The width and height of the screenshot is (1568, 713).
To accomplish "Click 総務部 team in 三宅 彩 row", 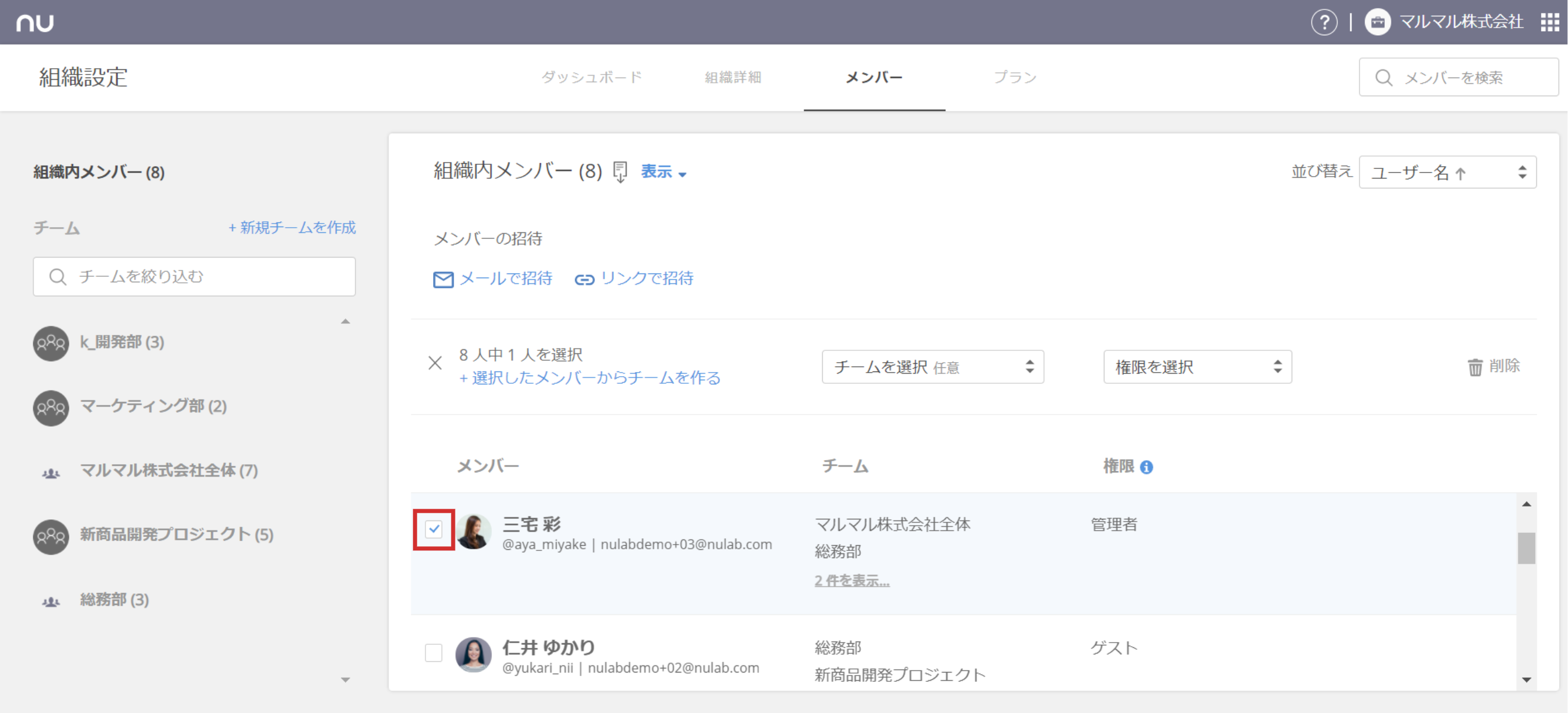I will click(x=837, y=552).
